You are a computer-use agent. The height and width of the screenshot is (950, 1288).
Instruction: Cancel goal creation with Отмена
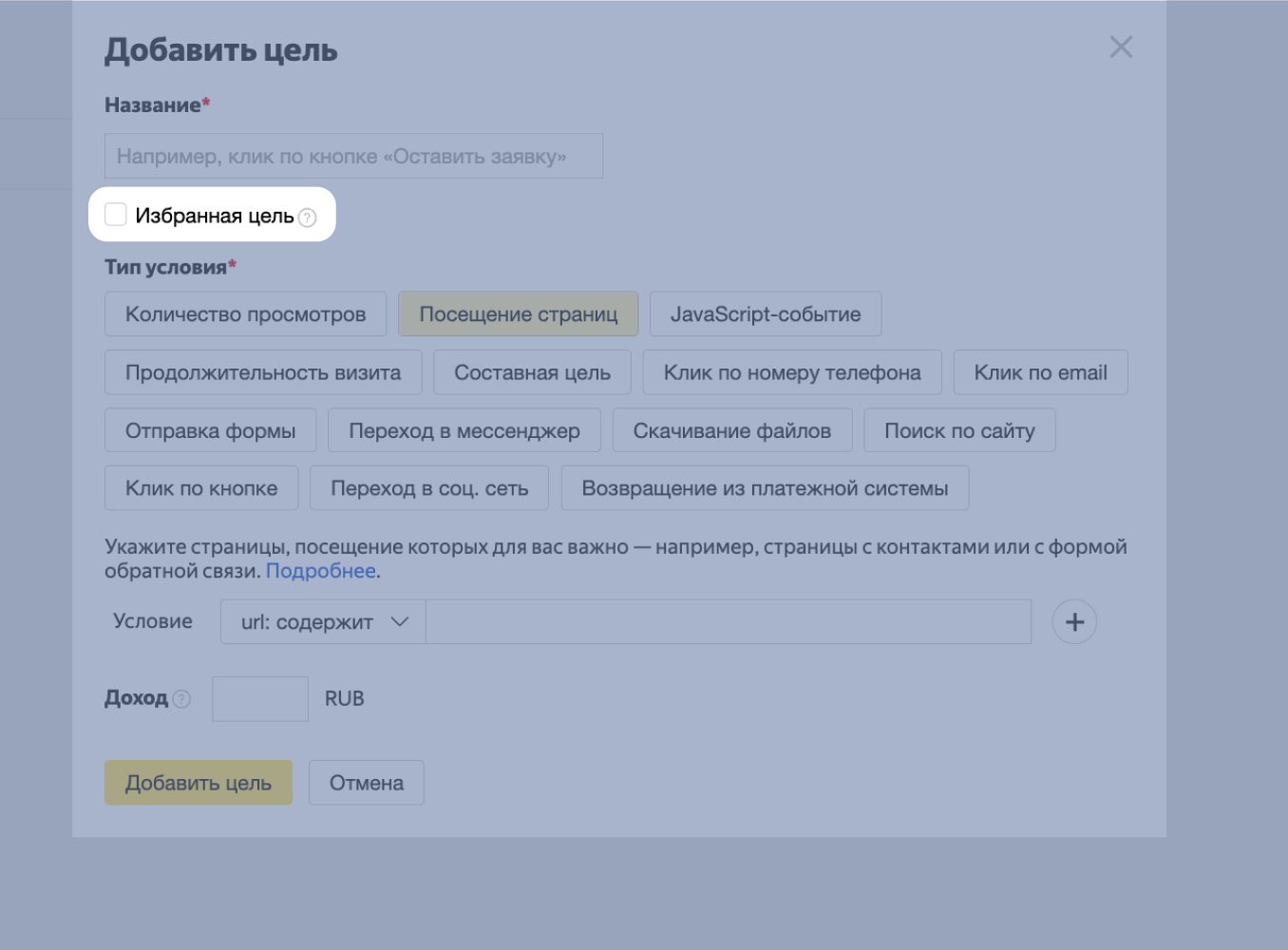click(366, 782)
